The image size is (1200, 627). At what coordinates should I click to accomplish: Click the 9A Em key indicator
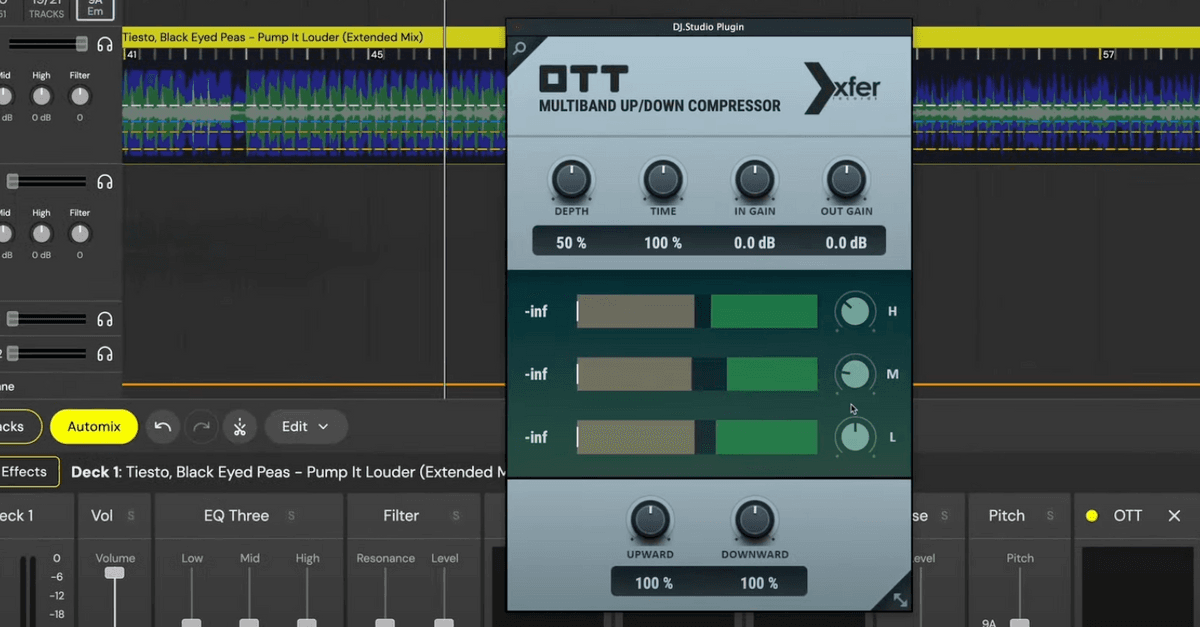click(95, 10)
